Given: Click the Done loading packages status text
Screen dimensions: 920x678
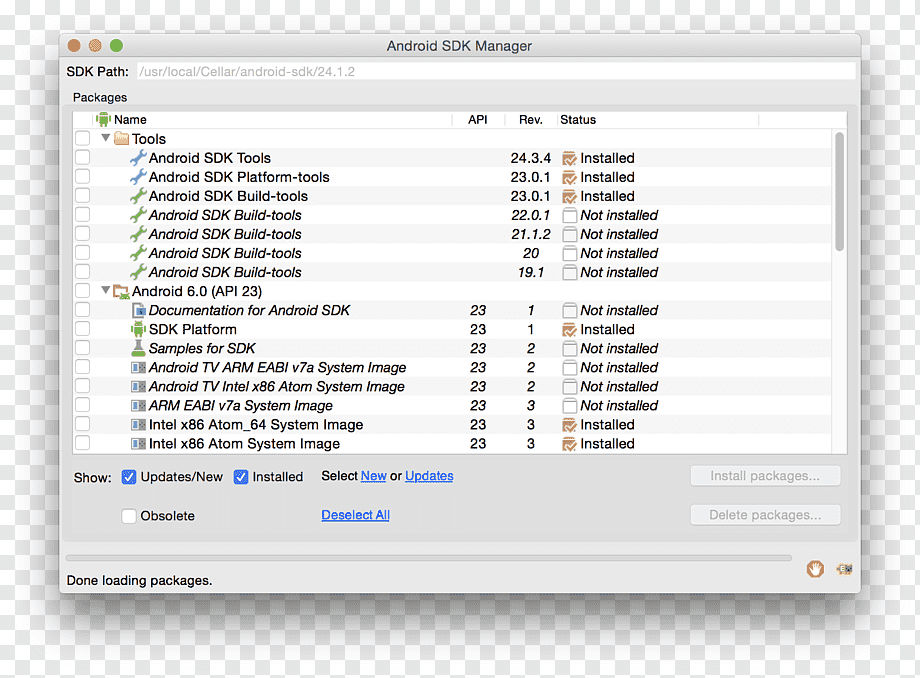Looking at the screenshot, I should 140,580.
